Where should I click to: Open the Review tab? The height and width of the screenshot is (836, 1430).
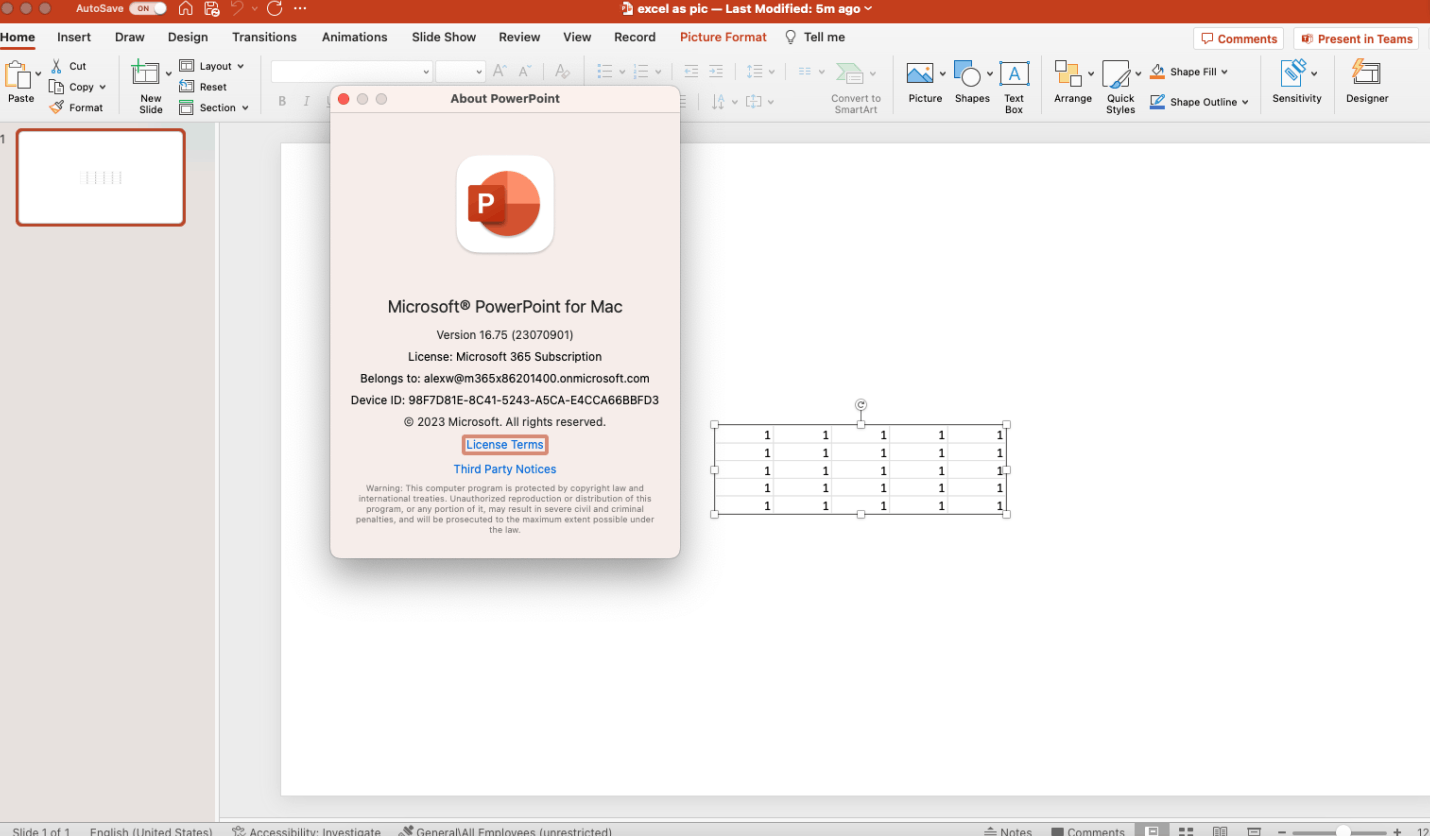coord(519,37)
